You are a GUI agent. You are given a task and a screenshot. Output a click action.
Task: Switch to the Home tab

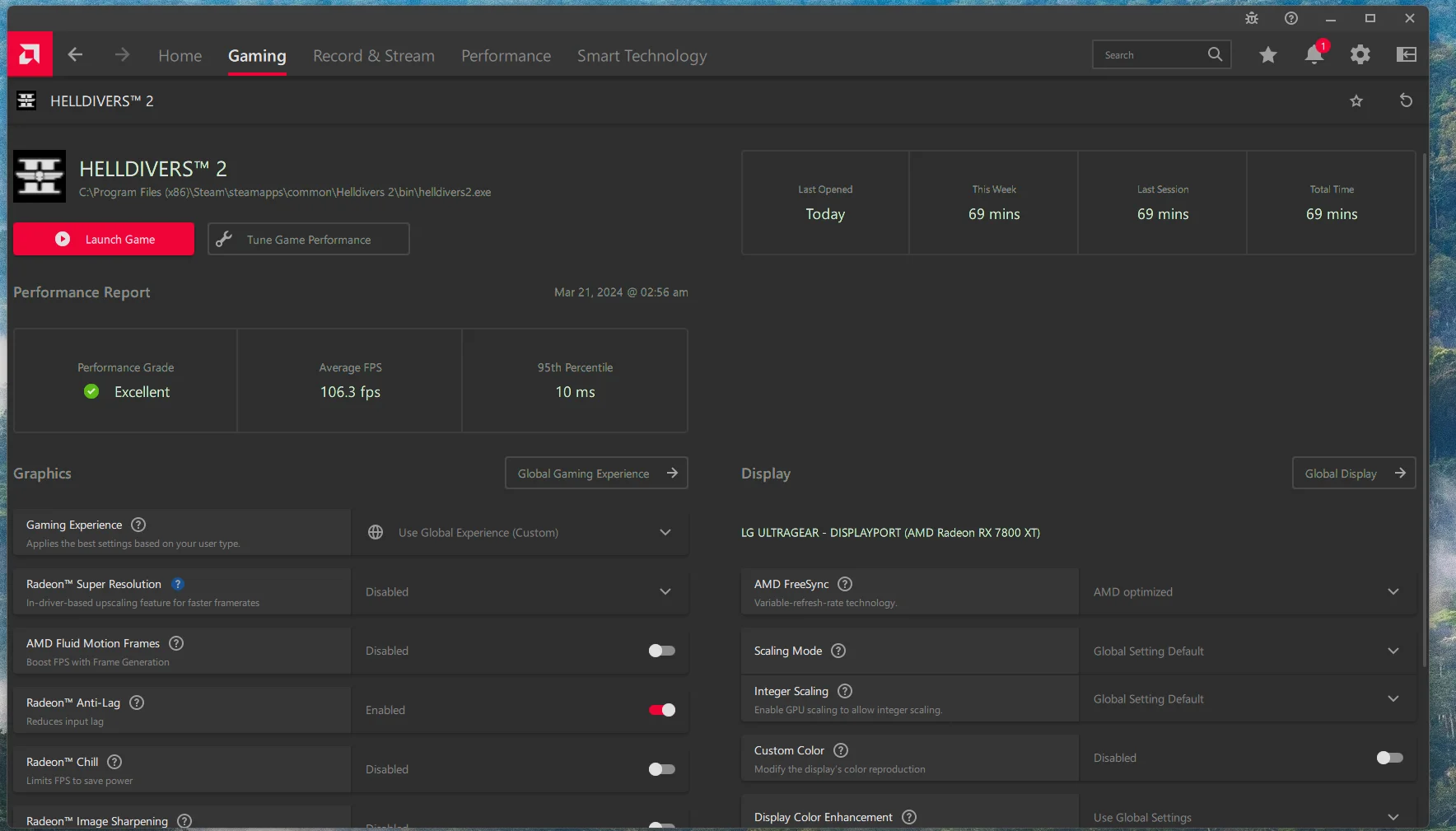point(180,55)
